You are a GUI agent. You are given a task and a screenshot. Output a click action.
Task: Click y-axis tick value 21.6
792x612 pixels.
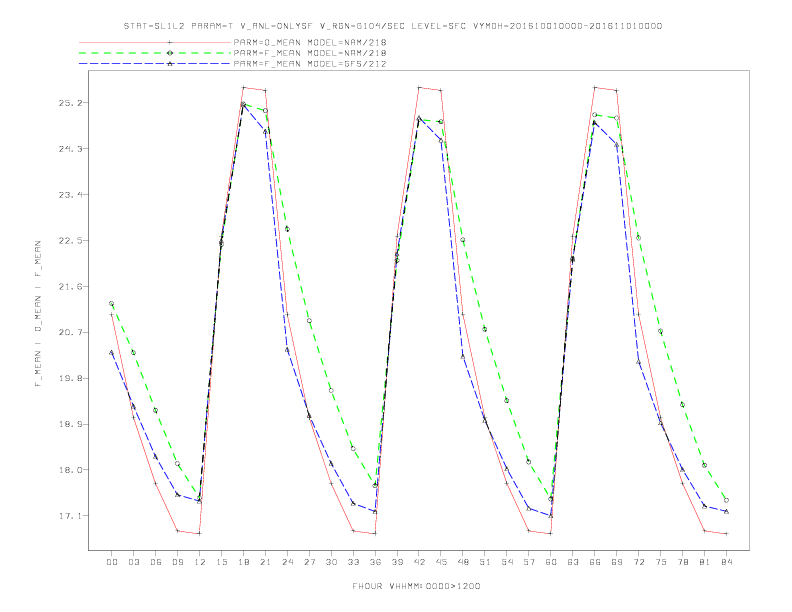tap(70, 287)
